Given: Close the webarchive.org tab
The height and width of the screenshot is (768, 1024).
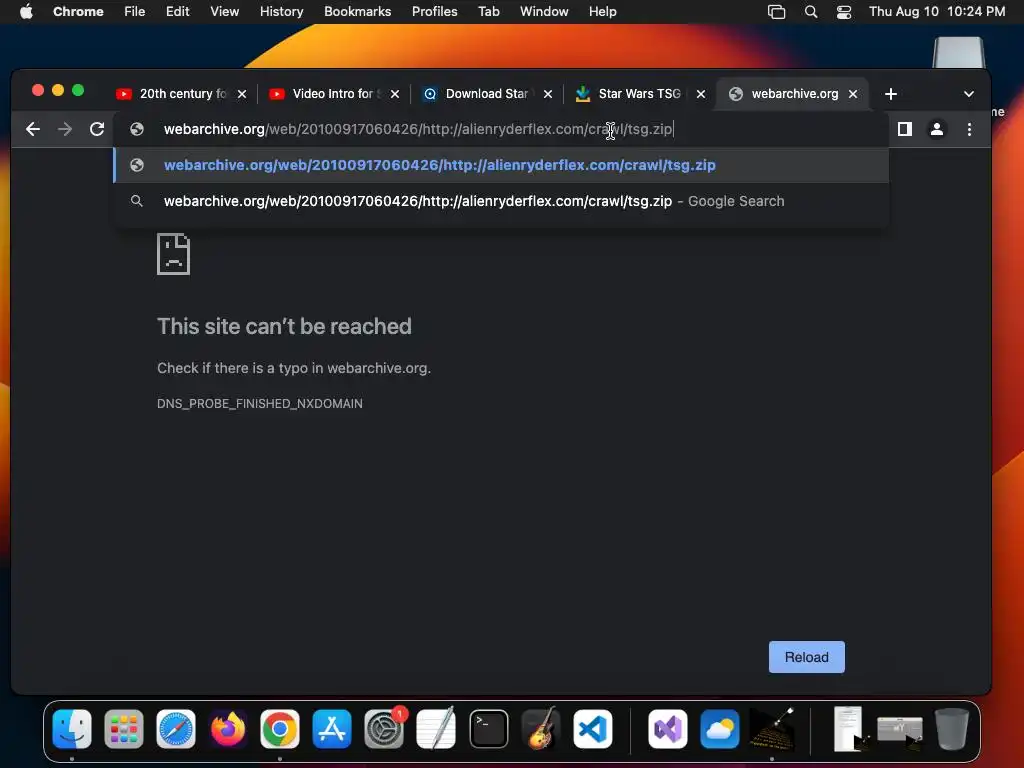Looking at the screenshot, I should click(853, 94).
